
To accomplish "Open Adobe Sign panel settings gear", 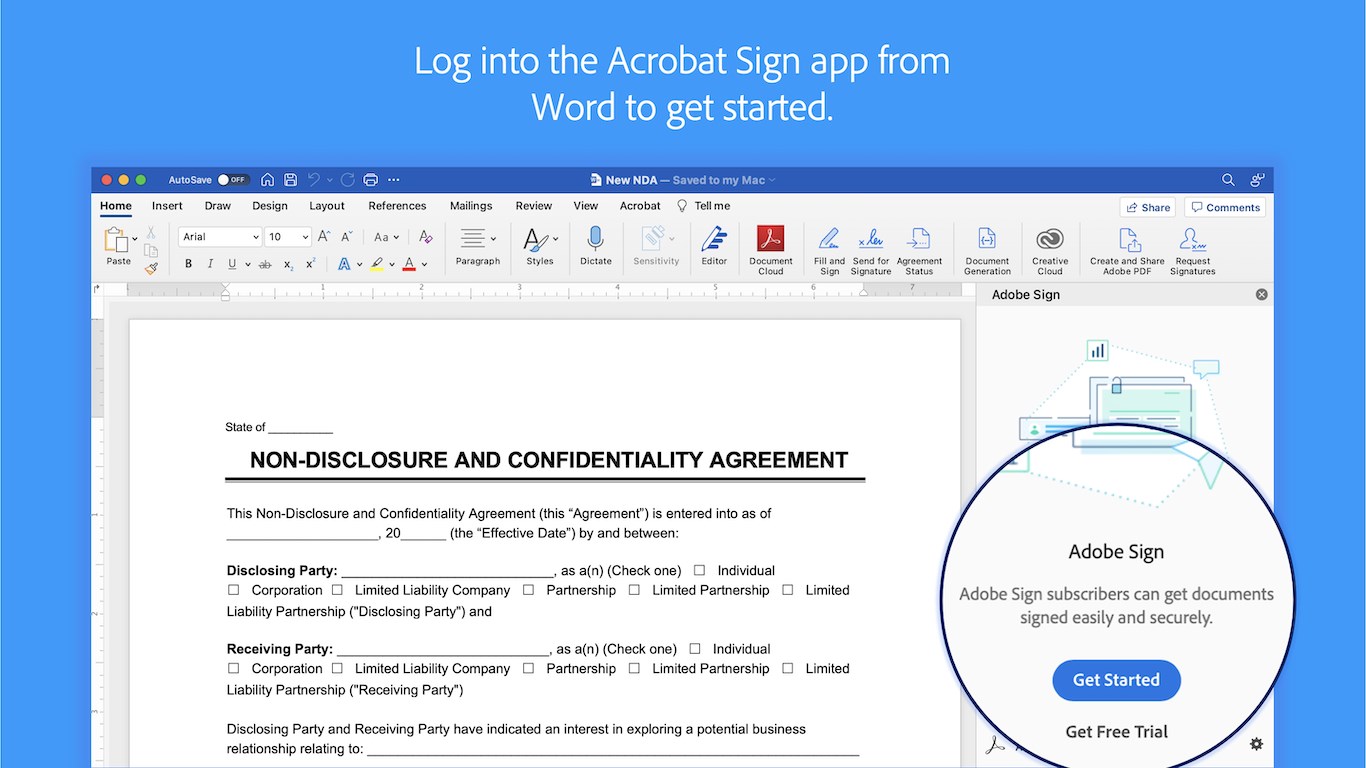I will (x=1256, y=744).
